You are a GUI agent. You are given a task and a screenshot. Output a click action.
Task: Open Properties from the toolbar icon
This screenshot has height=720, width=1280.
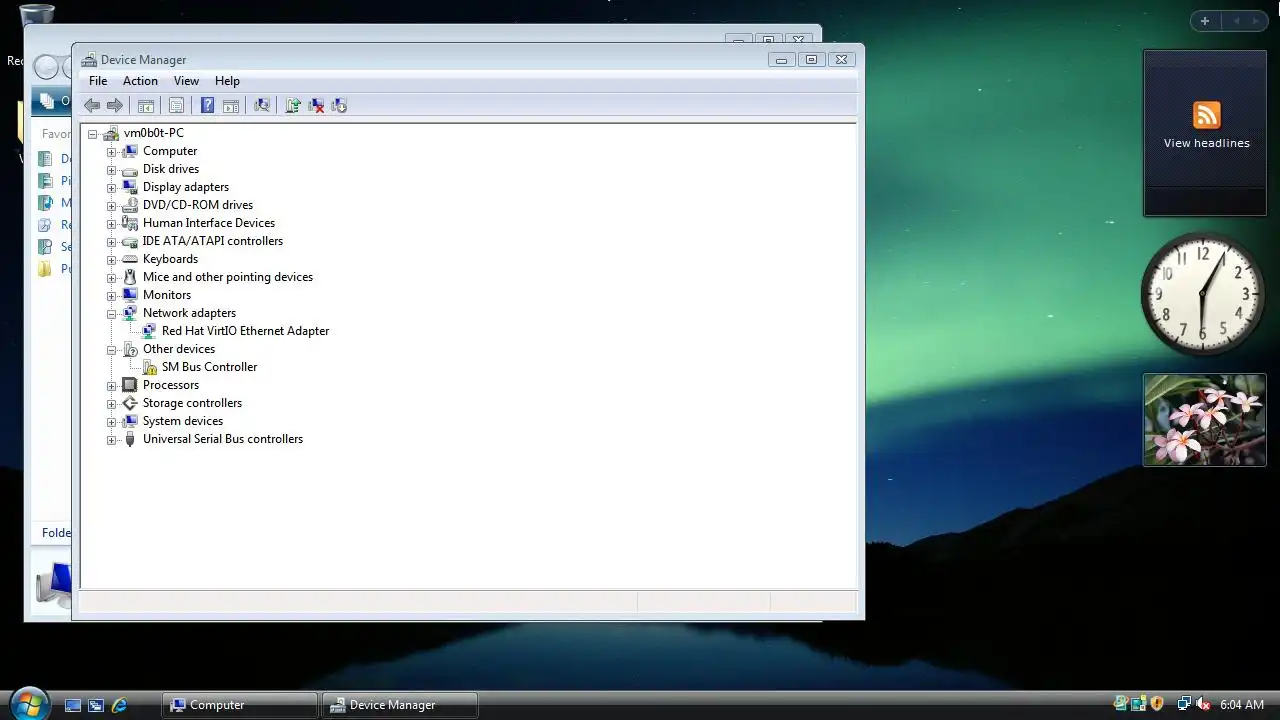tap(176, 105)
